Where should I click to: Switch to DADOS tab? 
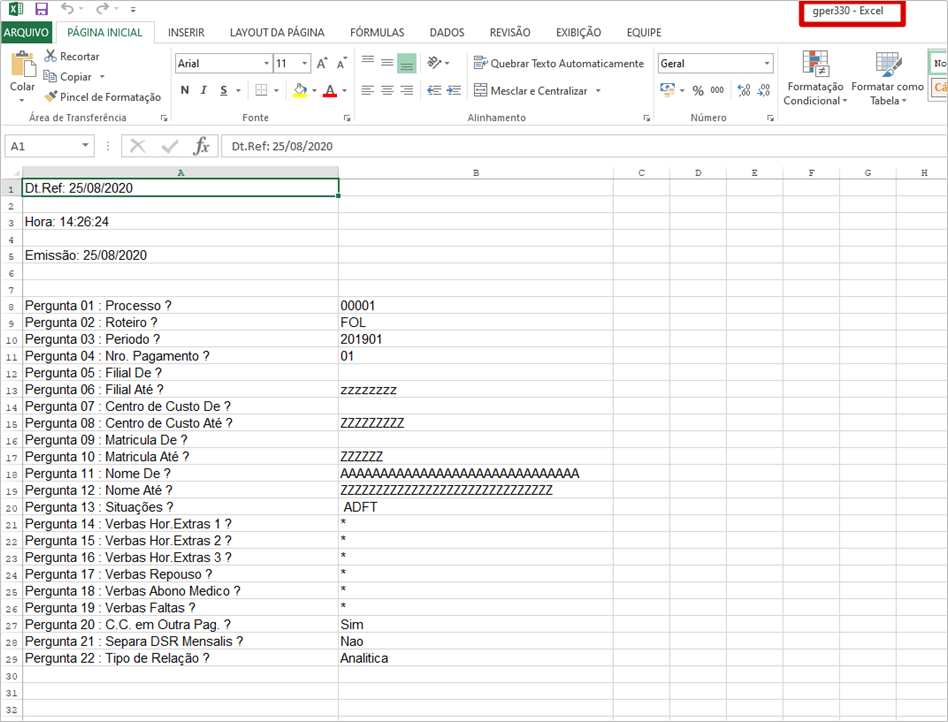(447, 33)
